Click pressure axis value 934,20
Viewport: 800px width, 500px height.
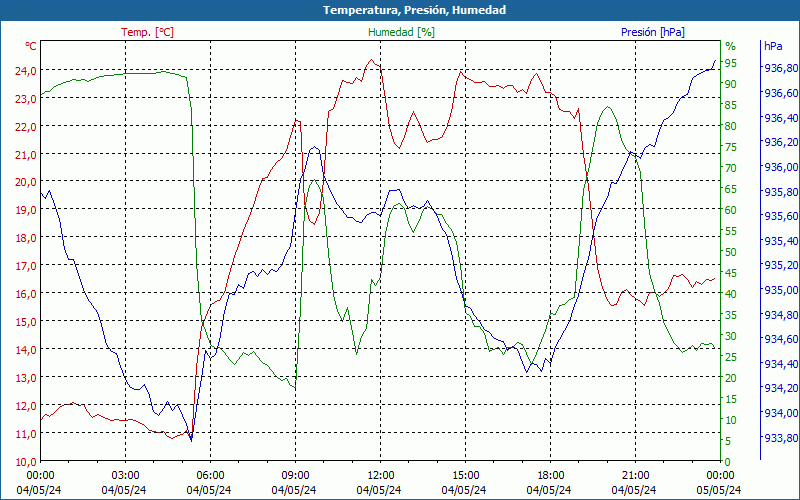click(781, 388)
